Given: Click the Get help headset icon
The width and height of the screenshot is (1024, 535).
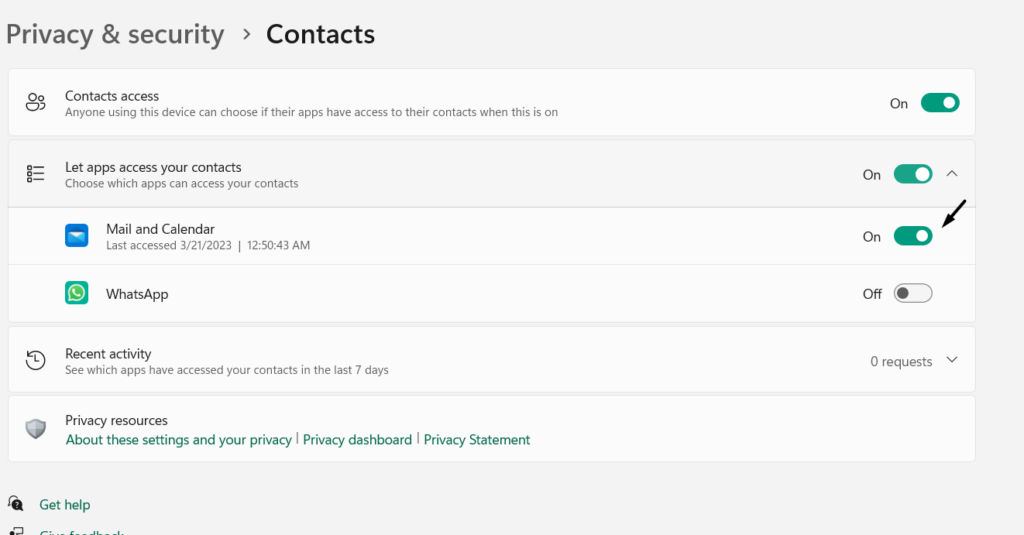Looking at the screenshot, I should [x=16, y=504].
